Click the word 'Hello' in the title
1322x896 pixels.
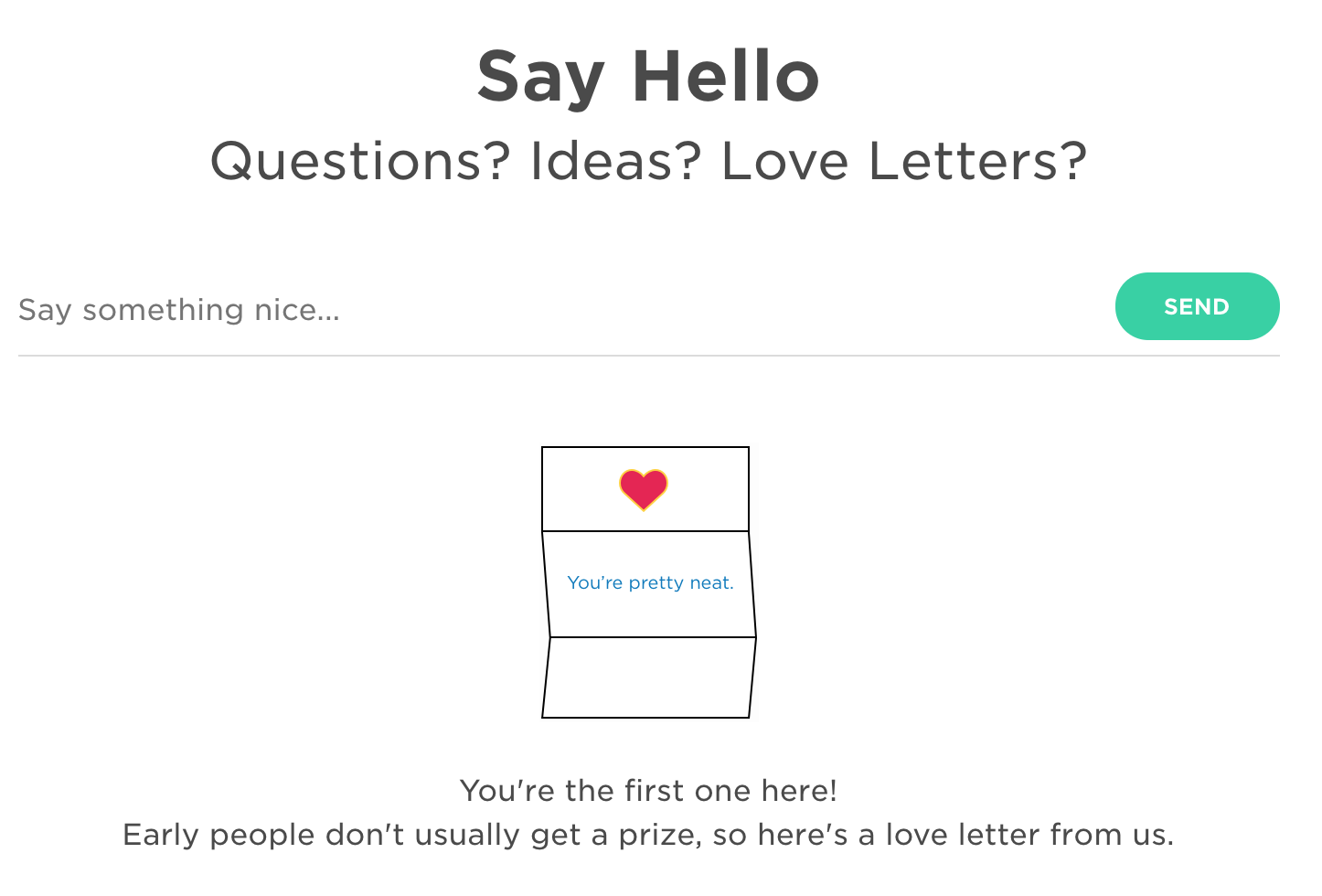tap(726, 77)
